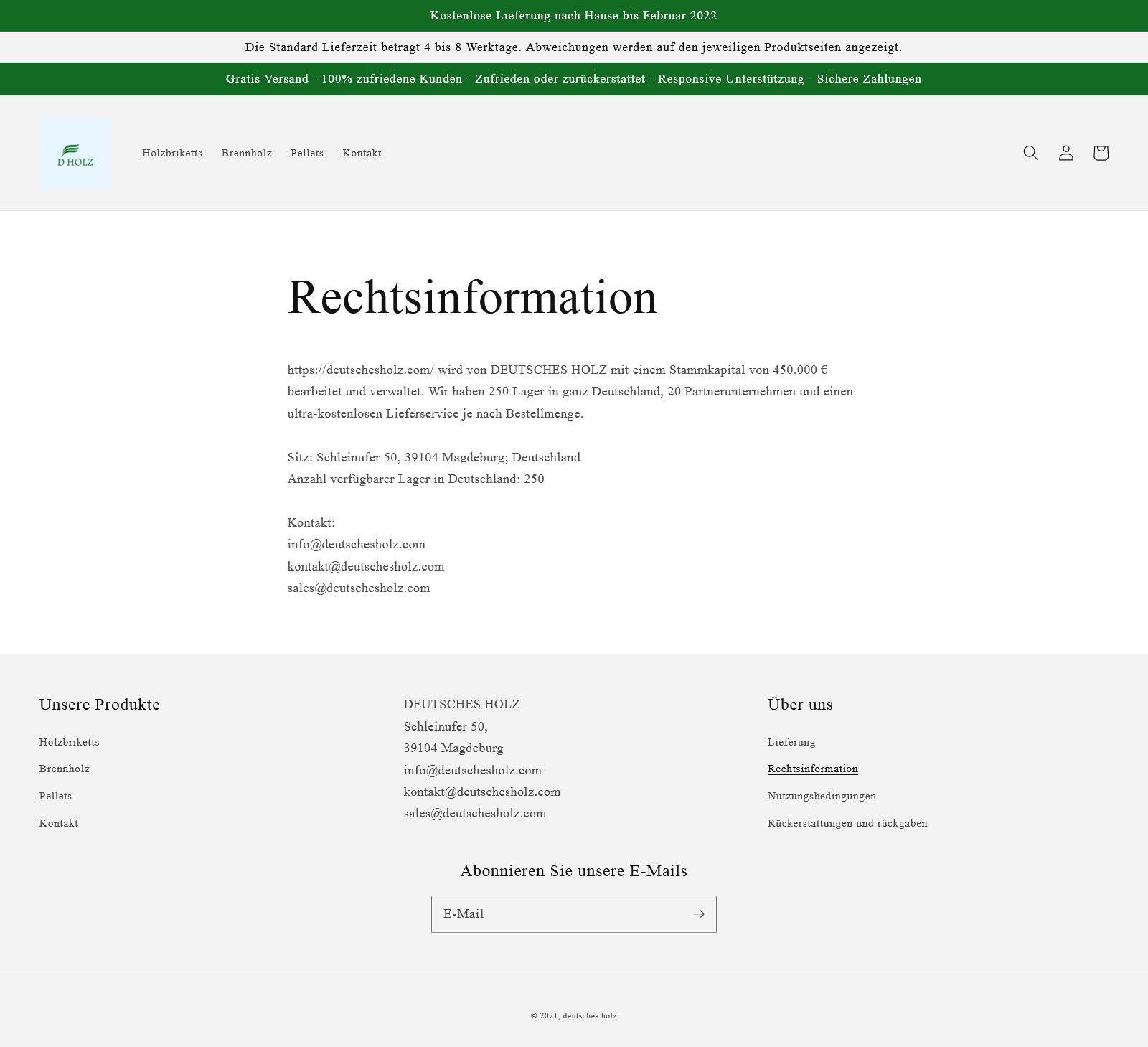Click info@deutschesholz.com in main content
Image resolution: width=1148 pixels, height=1047 pixels.
(357, 545)
